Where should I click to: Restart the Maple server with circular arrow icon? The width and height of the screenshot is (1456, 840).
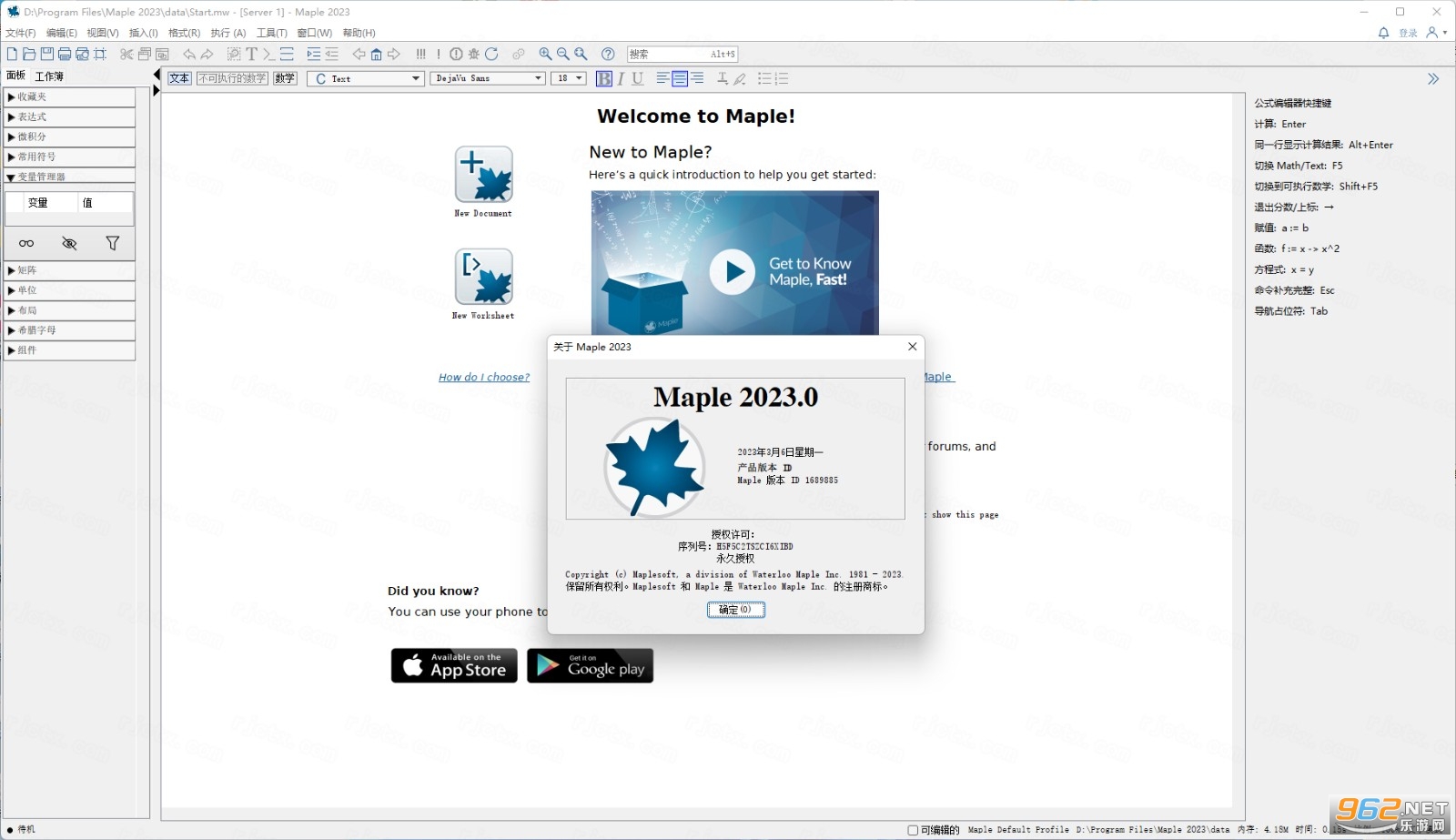tap(491, 55)
